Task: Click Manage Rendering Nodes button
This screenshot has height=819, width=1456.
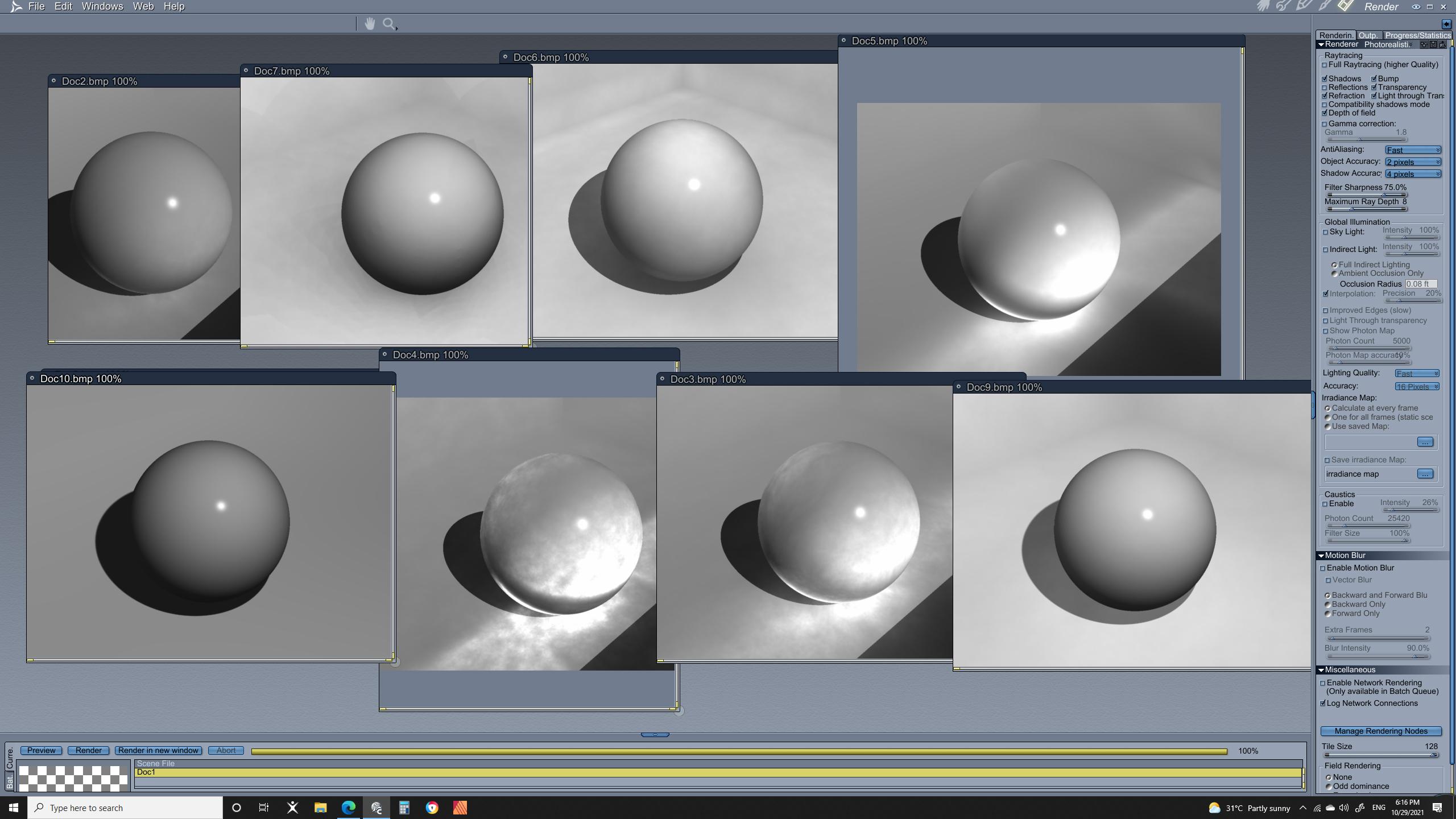Action: tap(1380, 731)
